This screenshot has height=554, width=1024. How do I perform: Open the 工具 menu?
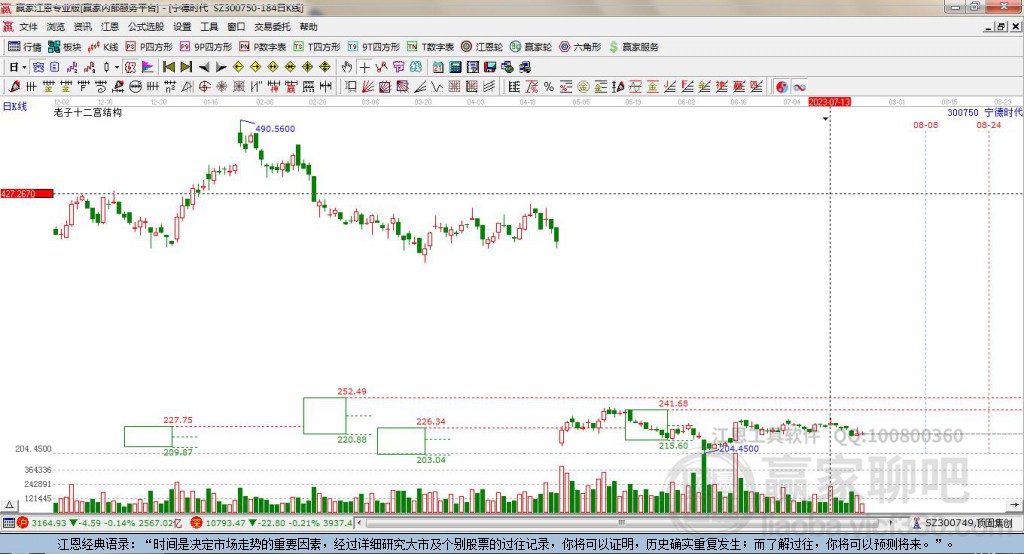[209, 27]
